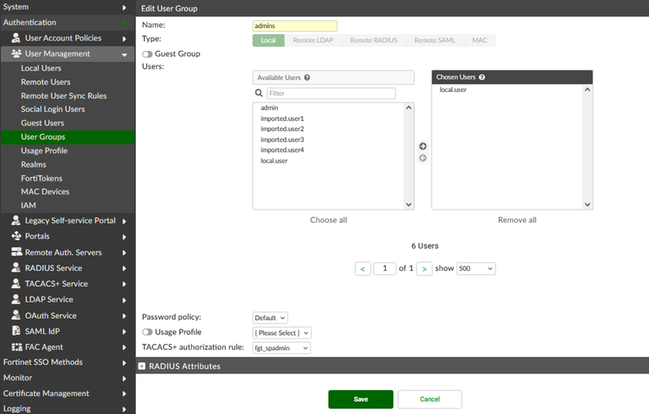Click the Available Users help icon

(x=307, y=77)
